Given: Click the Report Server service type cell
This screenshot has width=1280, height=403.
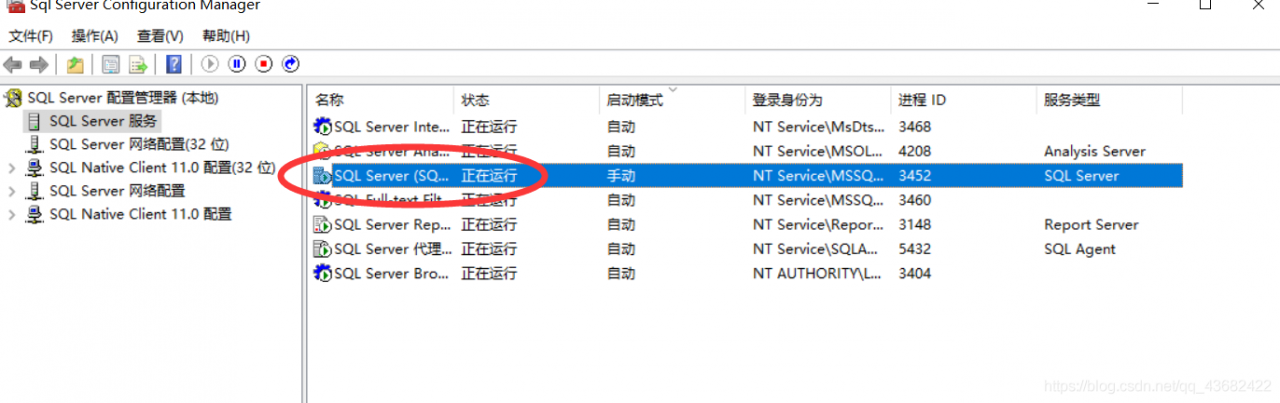Looking at the screenshot, I should coord(1091,225).
